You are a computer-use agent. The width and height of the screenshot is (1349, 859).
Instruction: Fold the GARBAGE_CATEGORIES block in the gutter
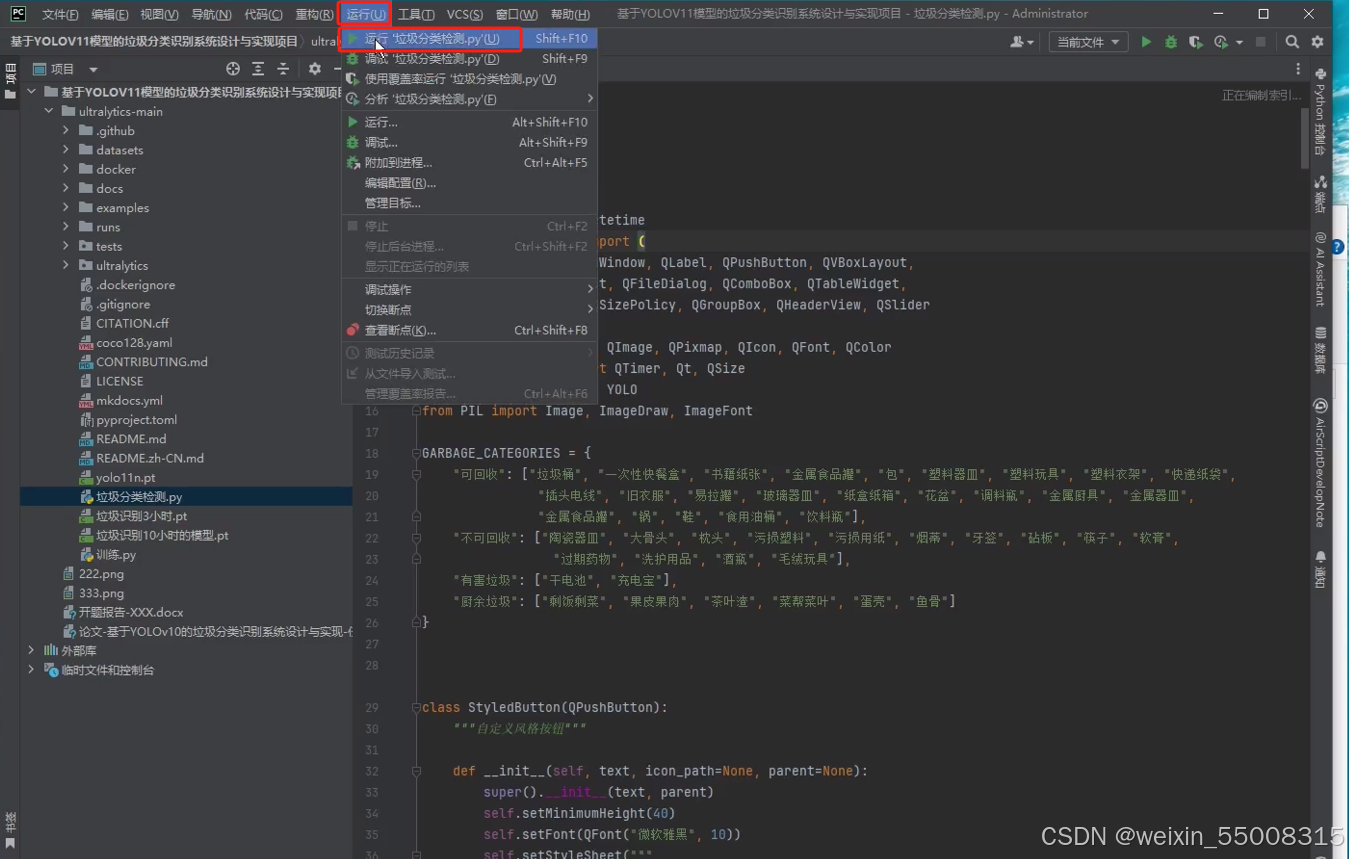pyautogui.click(x=417, y=453)
